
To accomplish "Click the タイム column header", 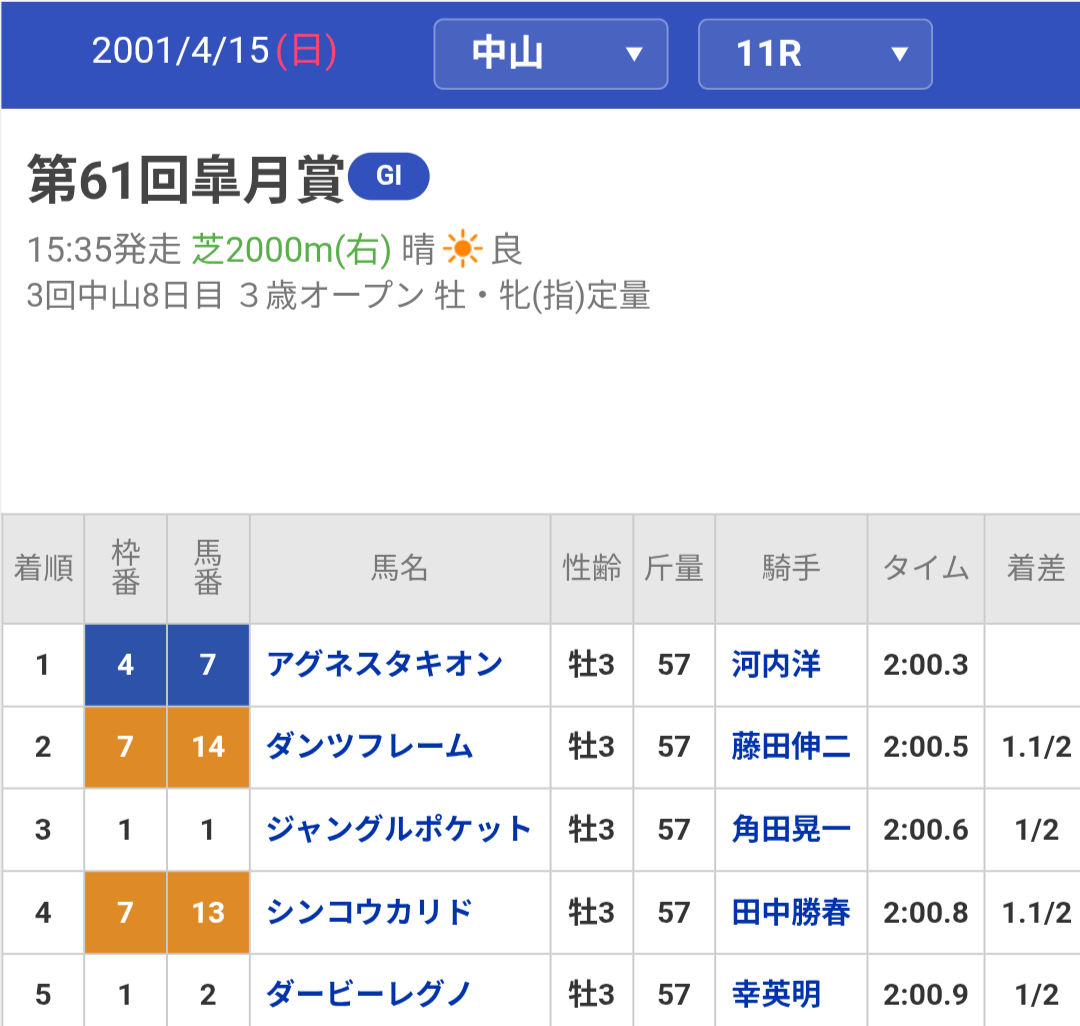I will tap(925, 569).
